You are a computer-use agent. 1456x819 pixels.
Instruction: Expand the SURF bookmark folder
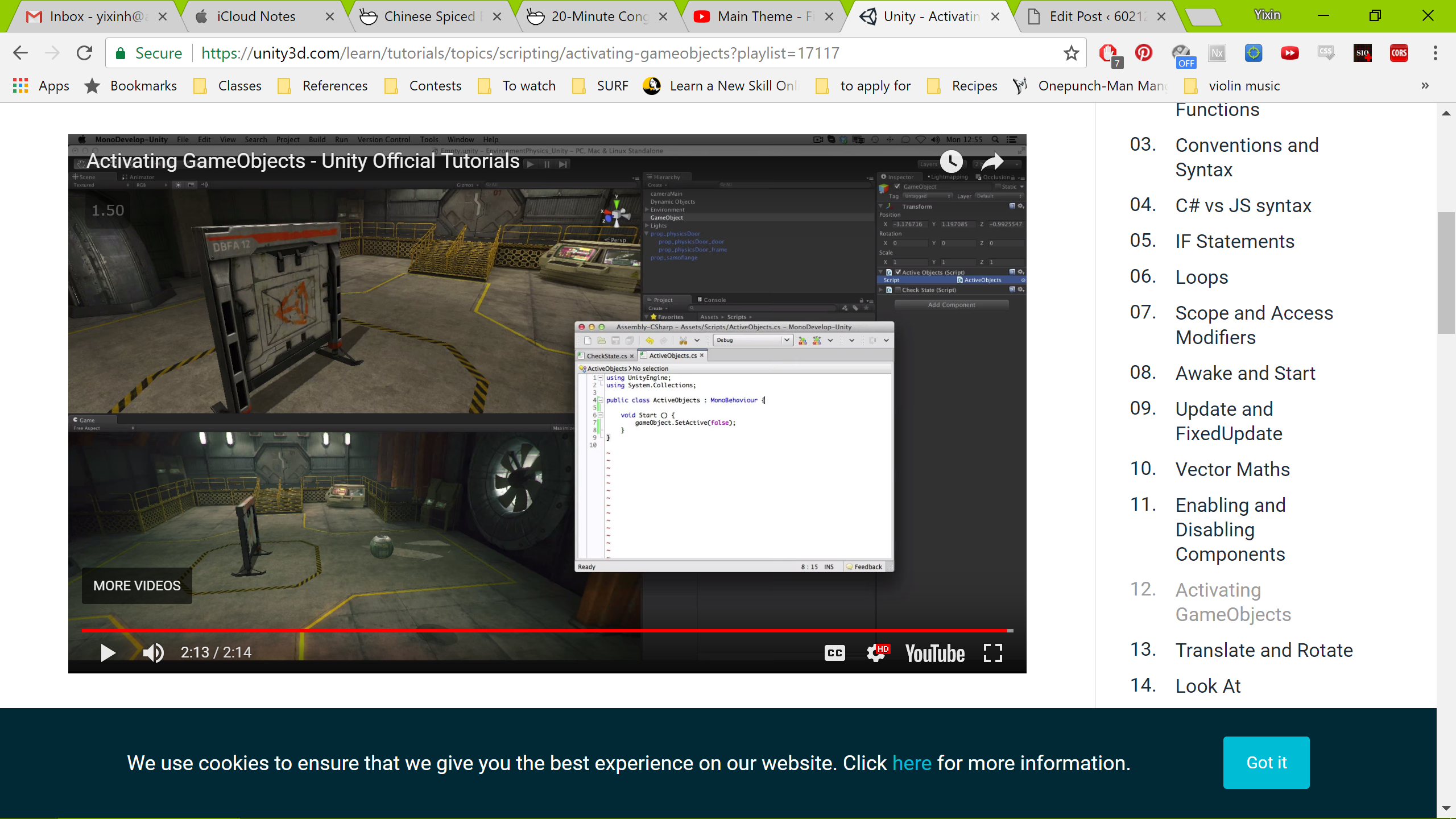click(x=600, y=86)
